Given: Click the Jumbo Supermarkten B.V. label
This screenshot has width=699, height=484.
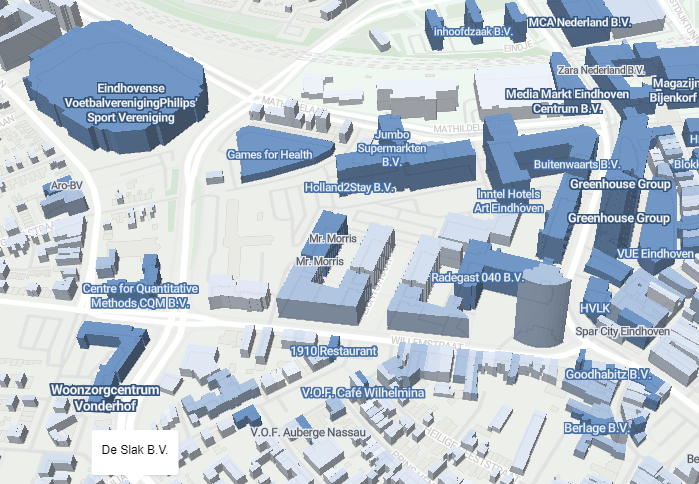Looking at the screenshot, I should pyautogui.click(x=392, y=148).
